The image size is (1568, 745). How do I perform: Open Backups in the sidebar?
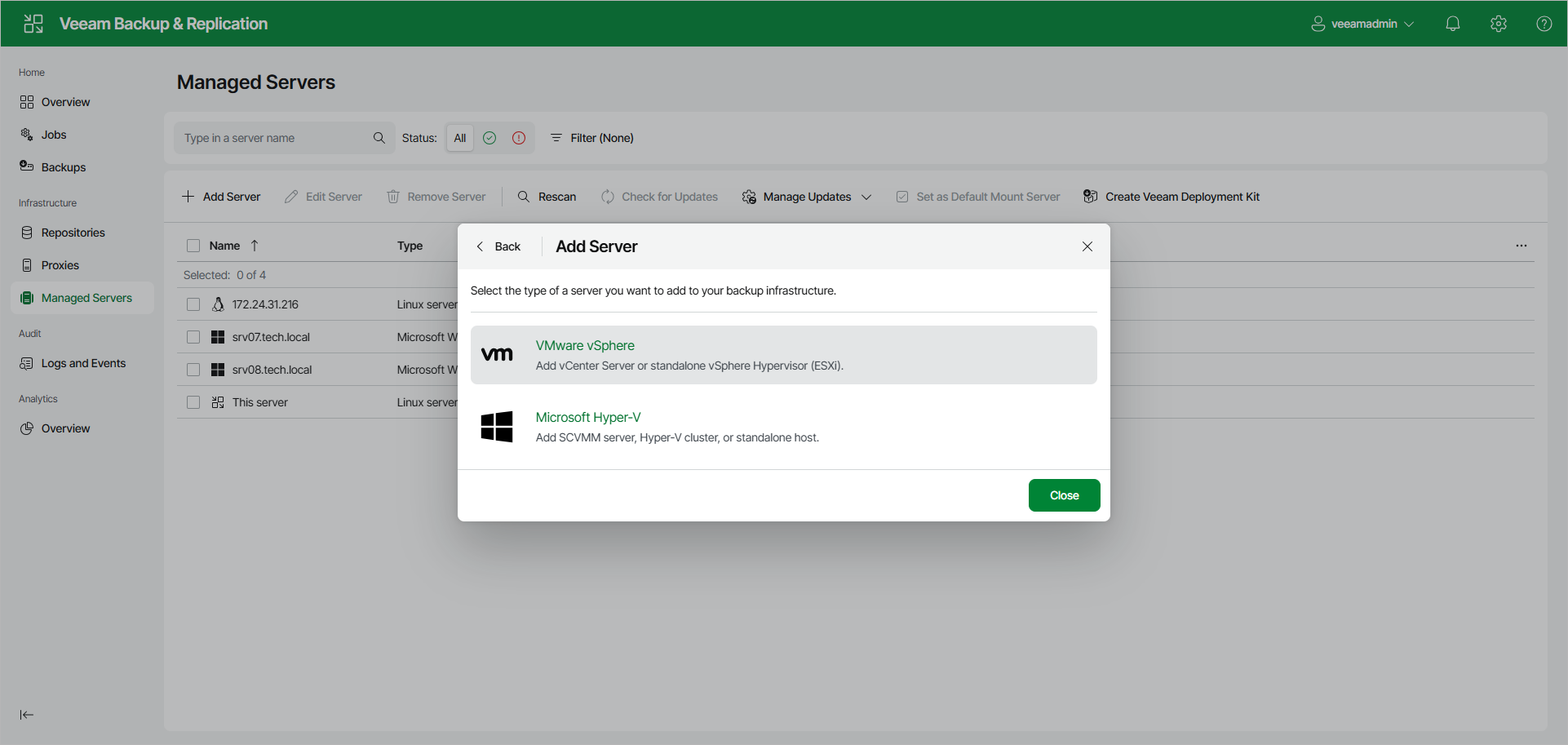pyautogui.click(x=82, y=167)
